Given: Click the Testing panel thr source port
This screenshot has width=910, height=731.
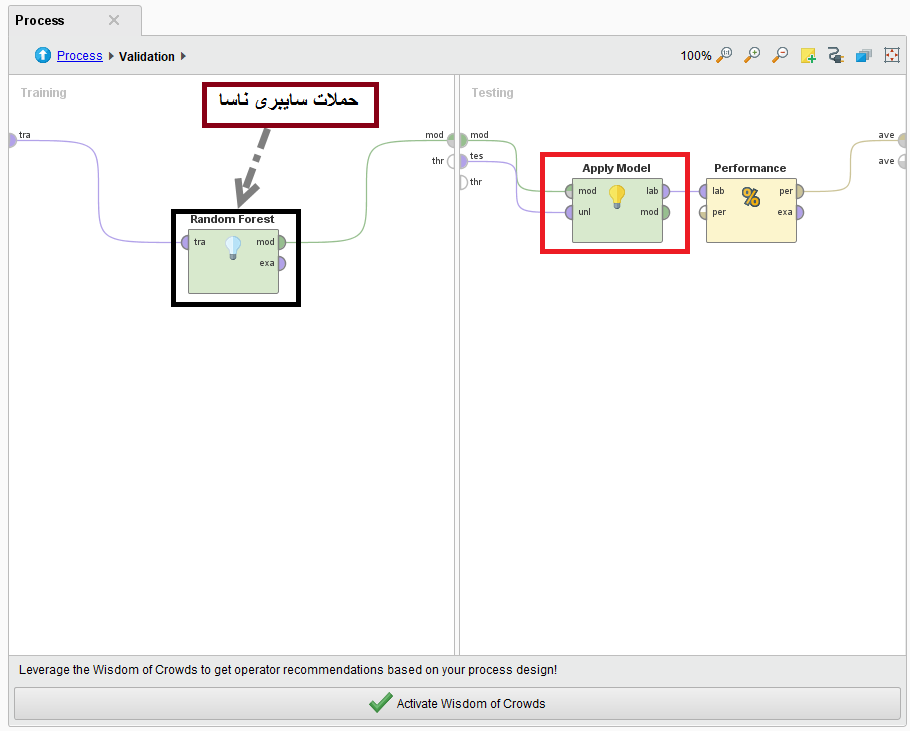Looking at the screenshot, I should (x=463, y=182).
